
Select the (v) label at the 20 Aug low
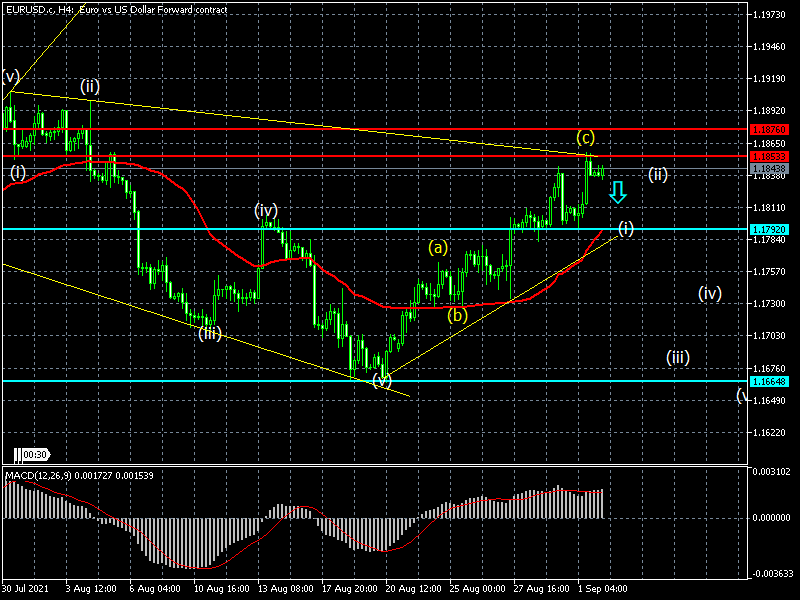381,380
